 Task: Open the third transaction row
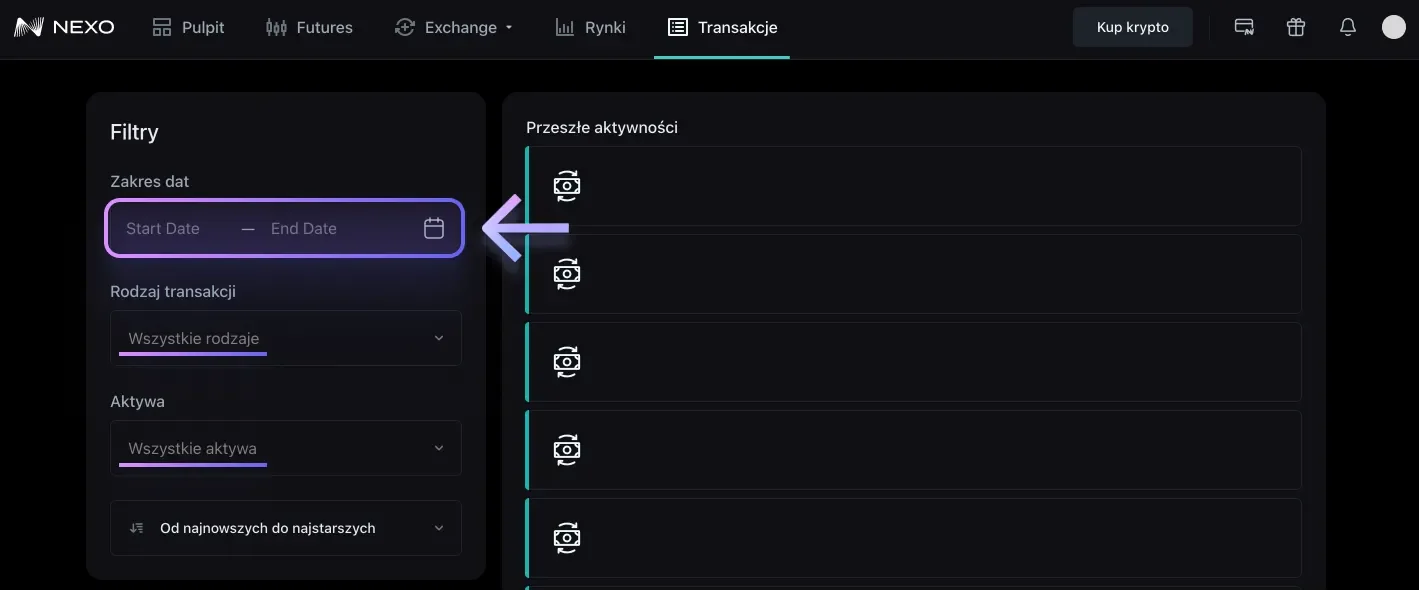coord(914,362)
